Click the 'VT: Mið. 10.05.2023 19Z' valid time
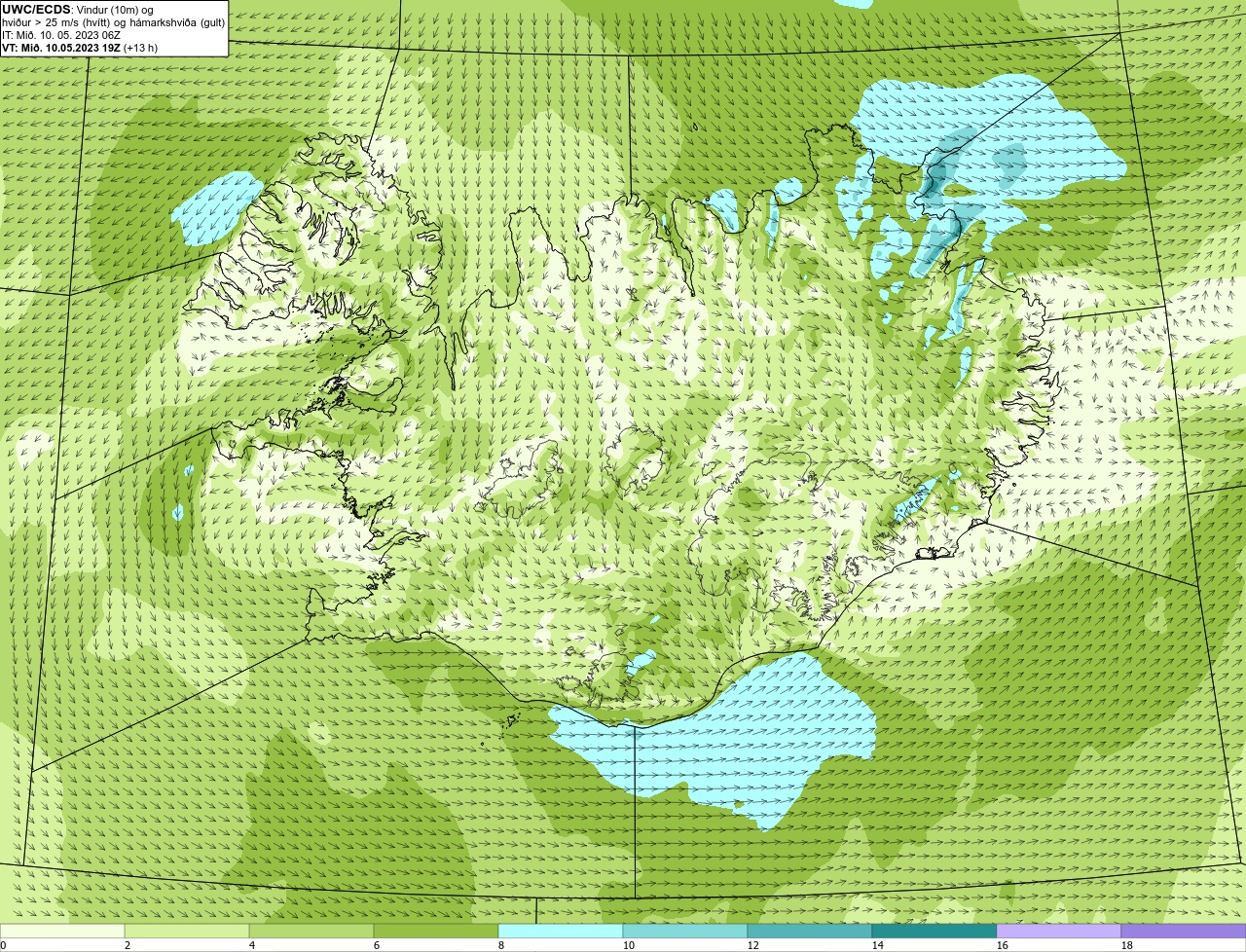Viewport: 1246px width, 952px height. (x=61, y=47)
